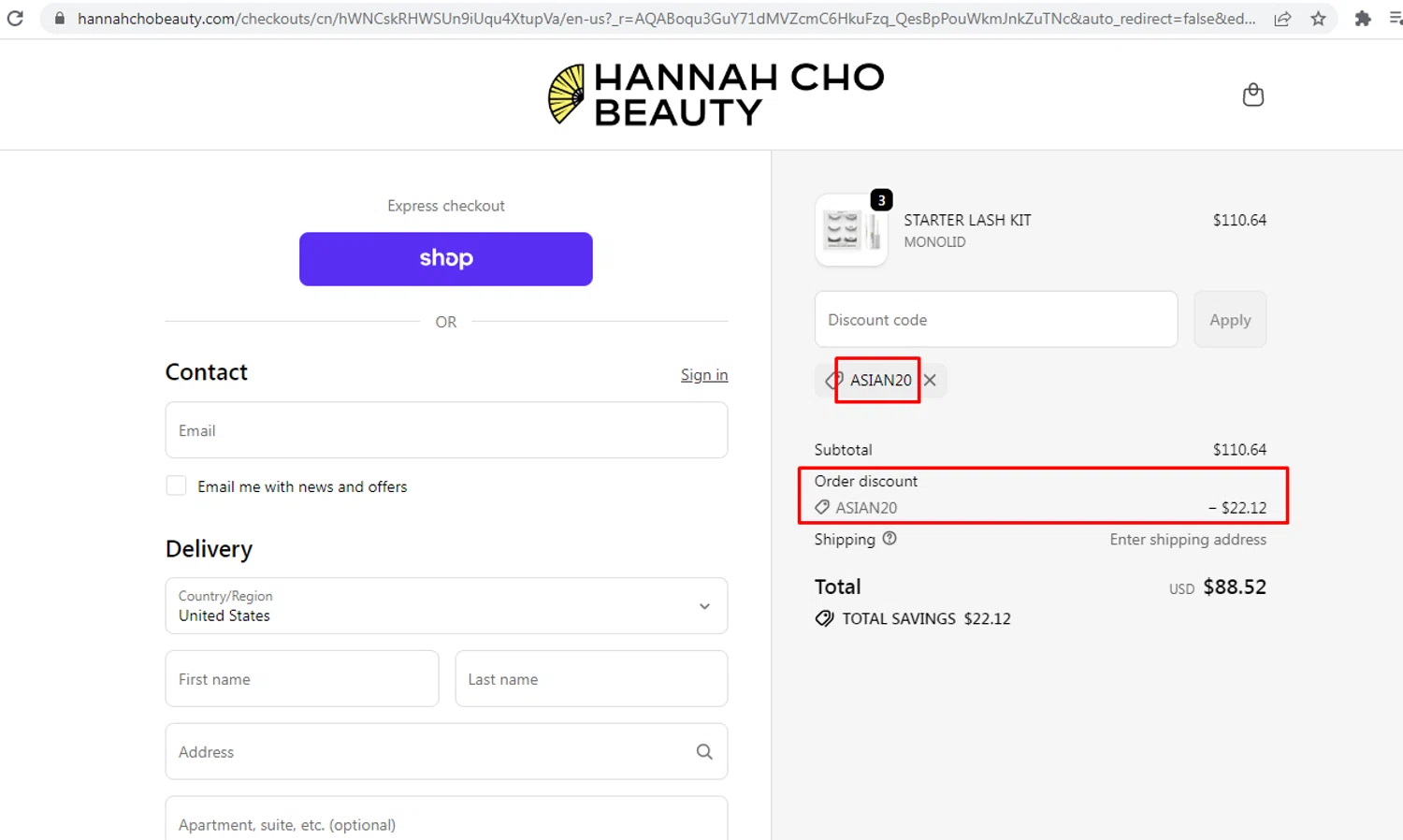1403x840 pixels.
Task: Click the 'Order discount' label
Action: (x=866, y=481)
